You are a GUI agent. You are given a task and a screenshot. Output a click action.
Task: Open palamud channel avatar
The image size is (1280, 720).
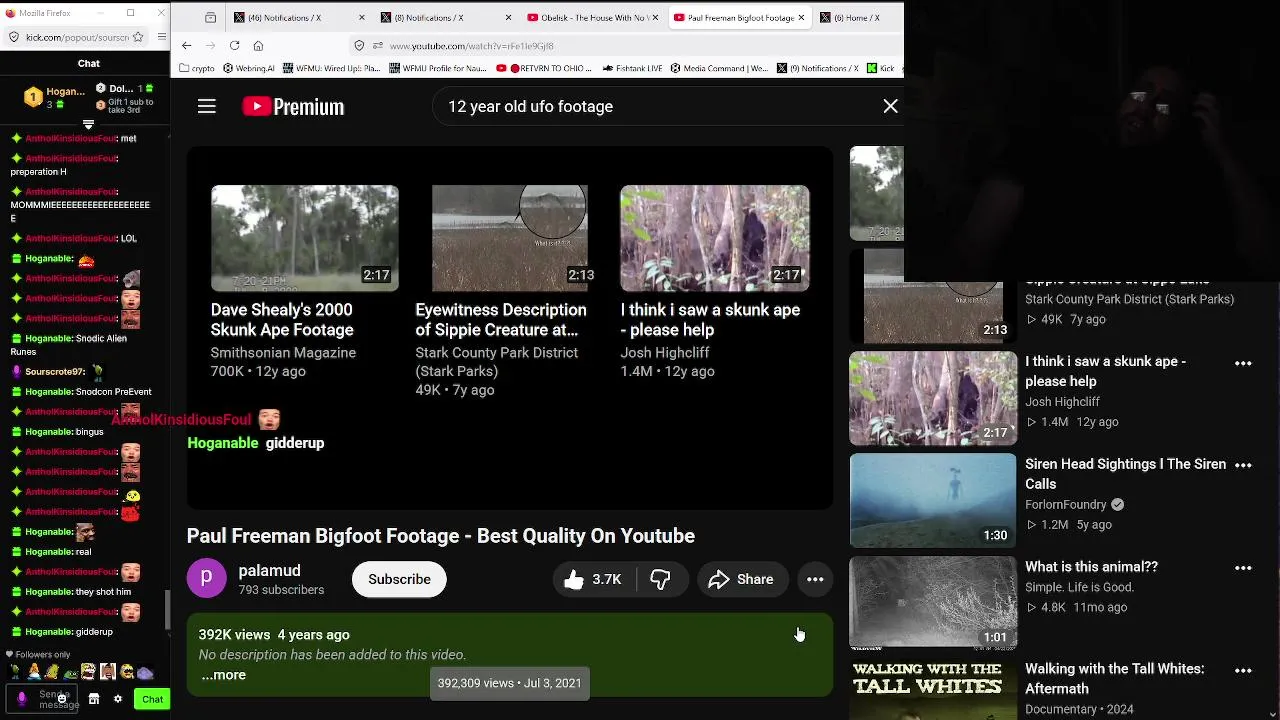207,578
